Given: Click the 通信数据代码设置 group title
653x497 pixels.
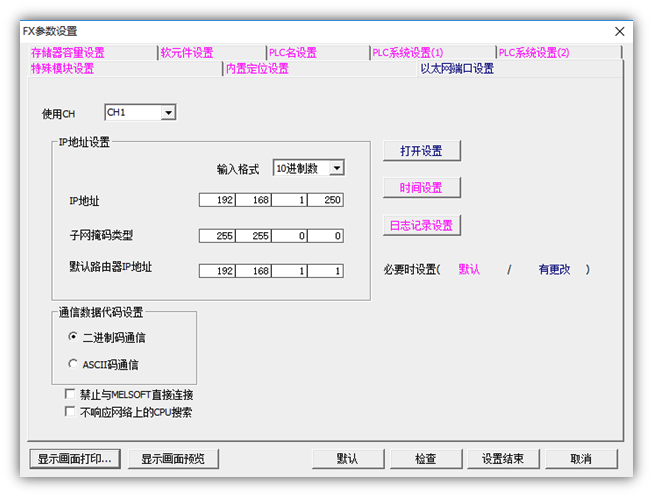Looking at the screenshot, I should pos(100,312).
